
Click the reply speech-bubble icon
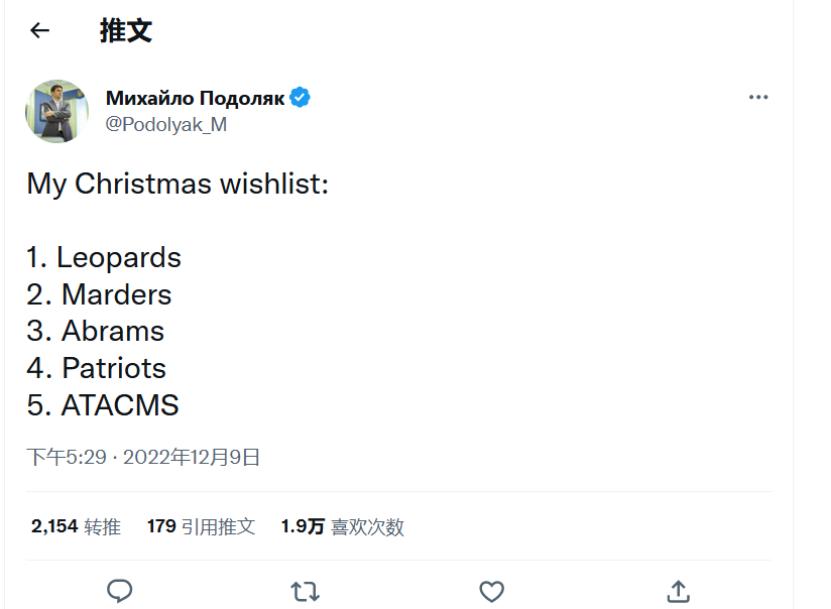click(120, 591)
